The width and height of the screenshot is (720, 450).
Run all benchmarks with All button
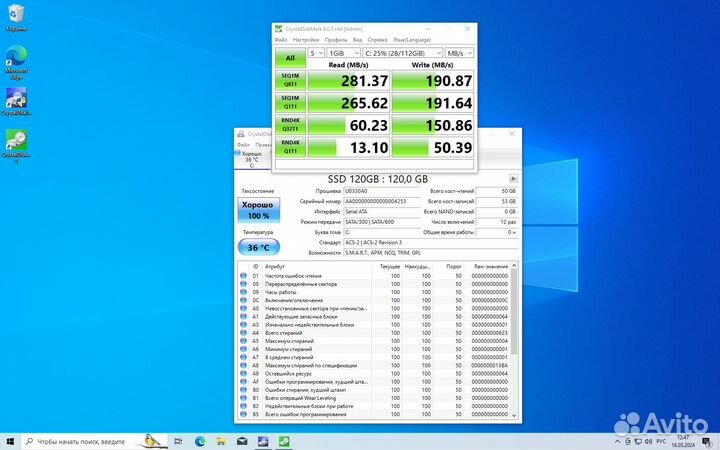[x=290, y=58]
